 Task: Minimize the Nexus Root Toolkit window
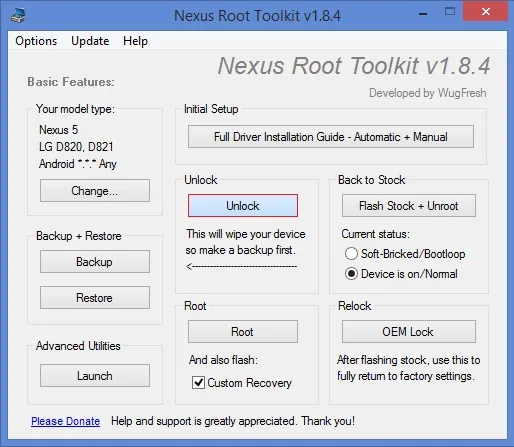pos(423,14)
